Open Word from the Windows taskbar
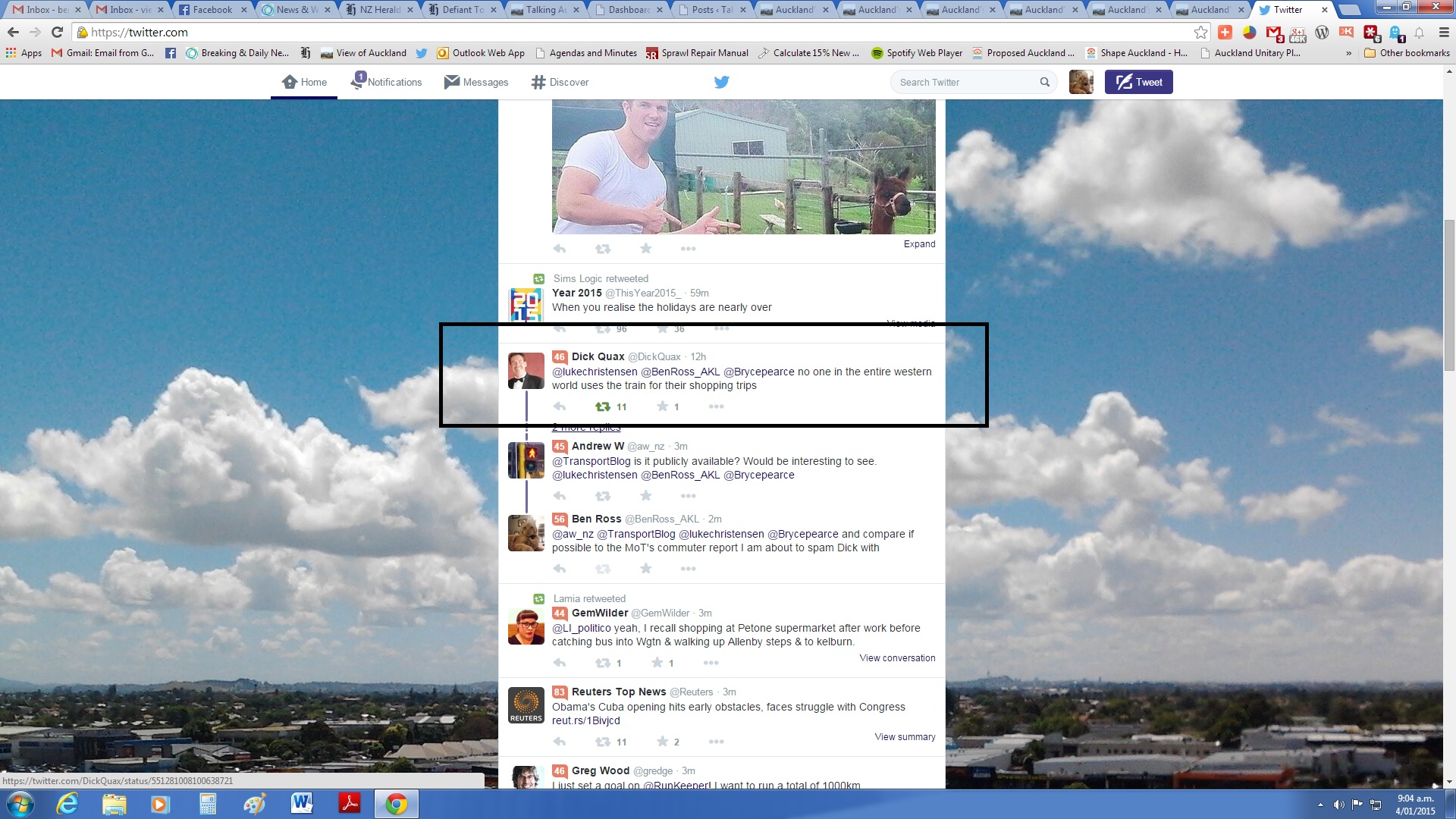The image size is (1456, 819). 302,803
